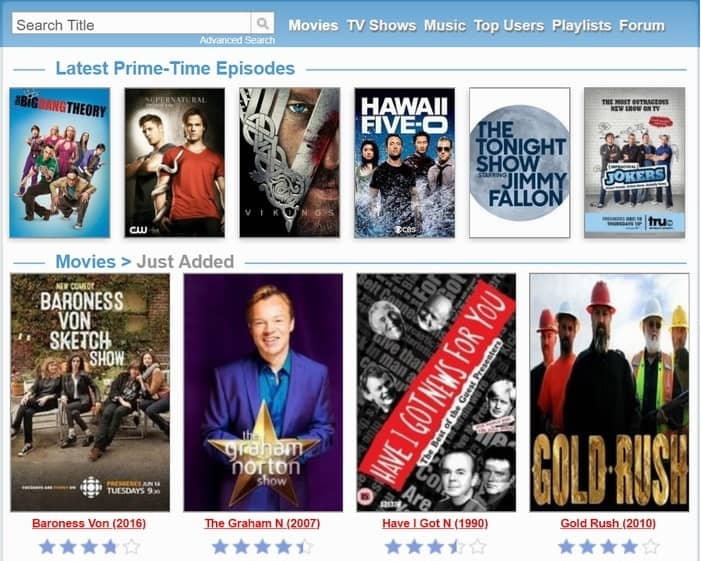This screenshot has height=561, width=702.
Task: Focus the Search Title input field
Action: tap(132, 23)
